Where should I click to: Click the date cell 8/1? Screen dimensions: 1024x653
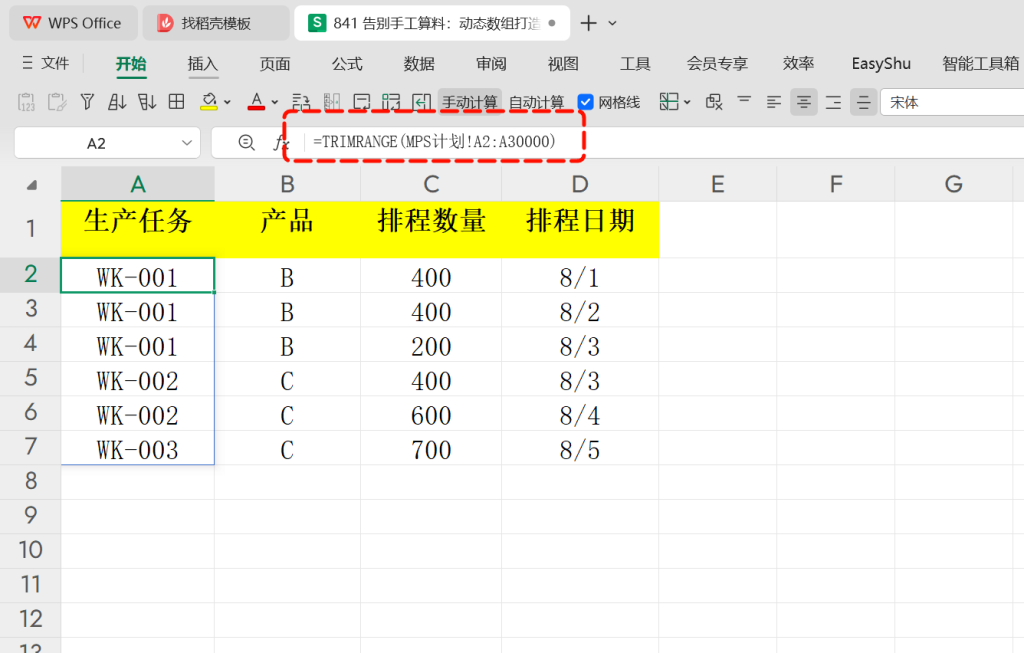(580, 276)
